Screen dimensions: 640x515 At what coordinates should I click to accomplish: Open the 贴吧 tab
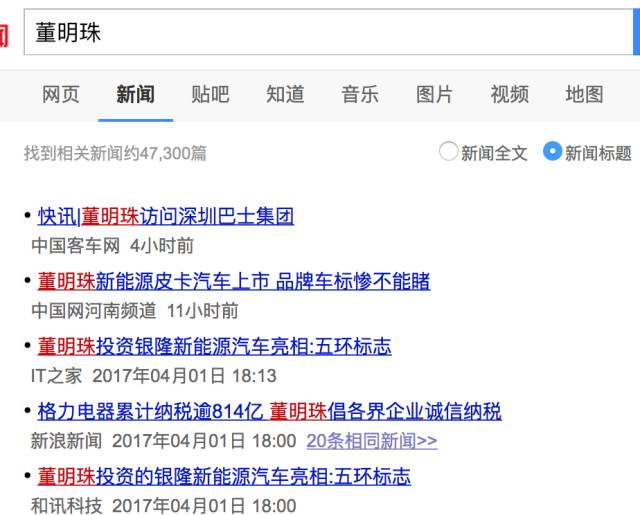click(x=210, y=94)
